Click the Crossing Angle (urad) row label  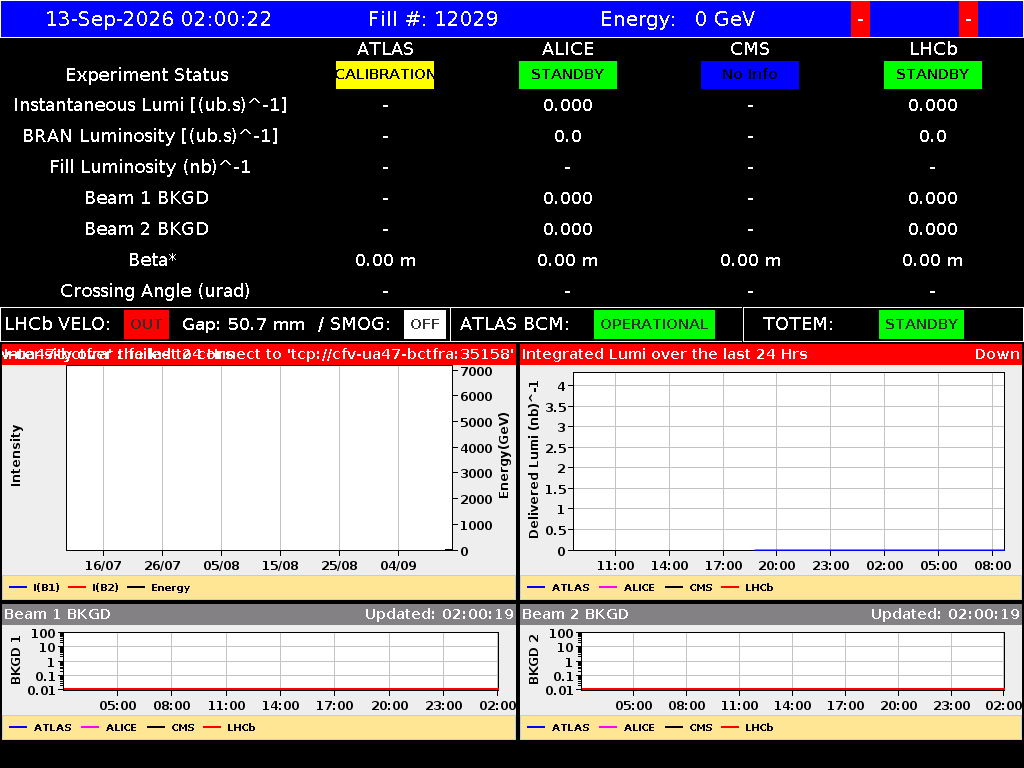(155, 291)
